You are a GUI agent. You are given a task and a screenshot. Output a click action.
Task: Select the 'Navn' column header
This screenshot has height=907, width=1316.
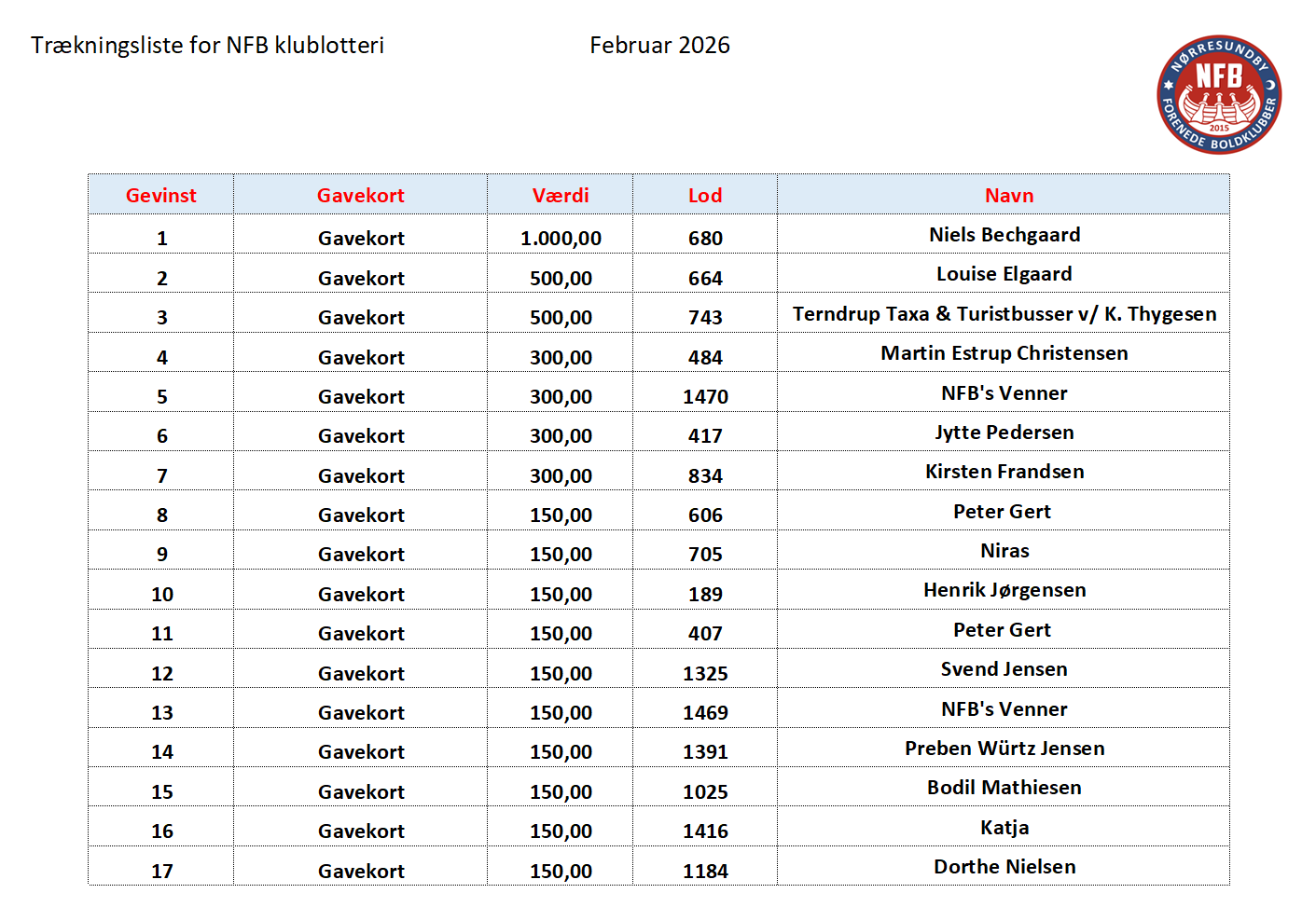pyautogui.click(x=1008, y=196)
